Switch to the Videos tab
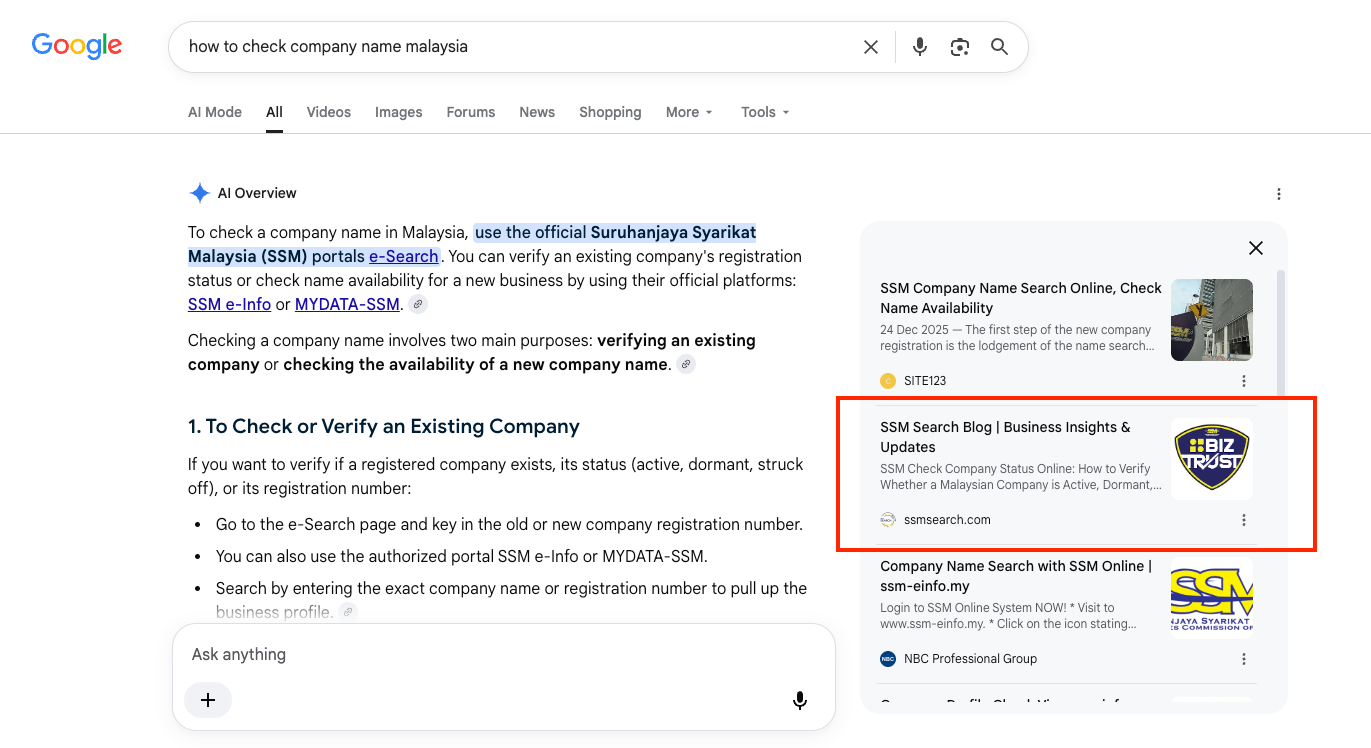The height and width of the screenshot is (748, 1371). pyautogui.click(x=329, y=112)
